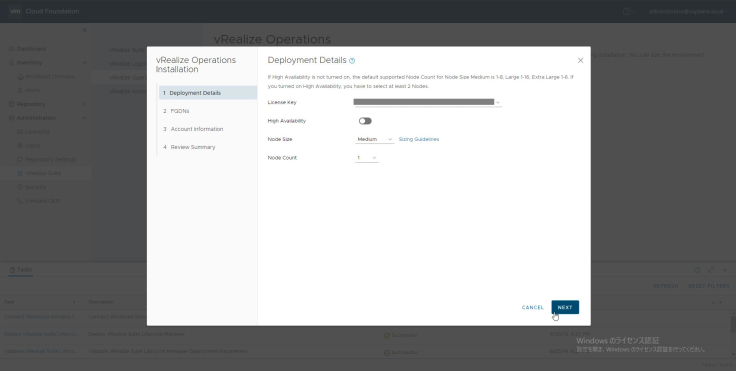Image resolution: width=736 pixels, height=371 pixels.
Task: Open Hosts in the sidebar
Action: coord(32,90)
